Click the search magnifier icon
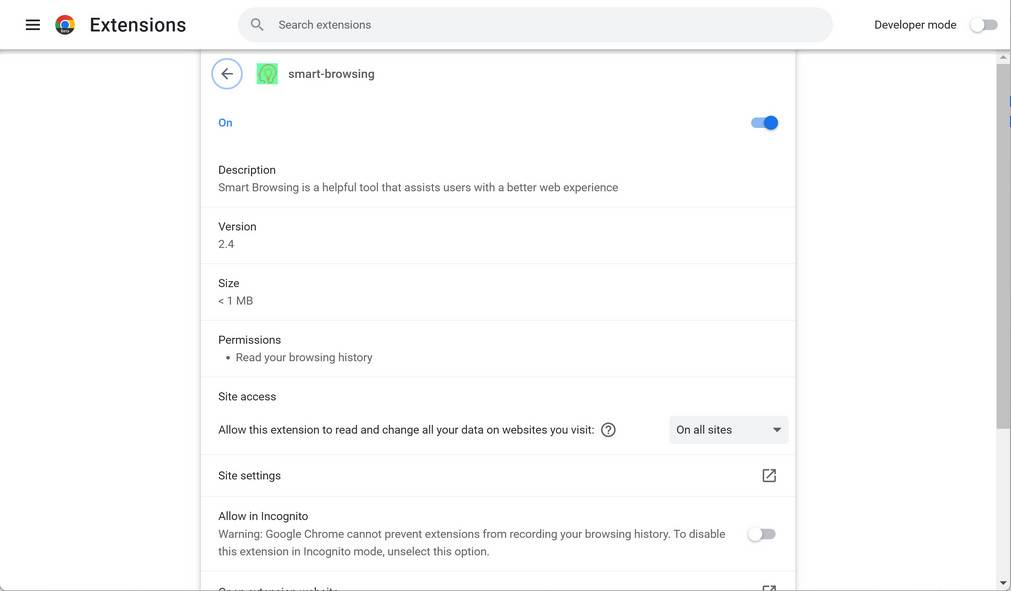The height and width of the screenshot is (591, 1011). click(257, 25)
